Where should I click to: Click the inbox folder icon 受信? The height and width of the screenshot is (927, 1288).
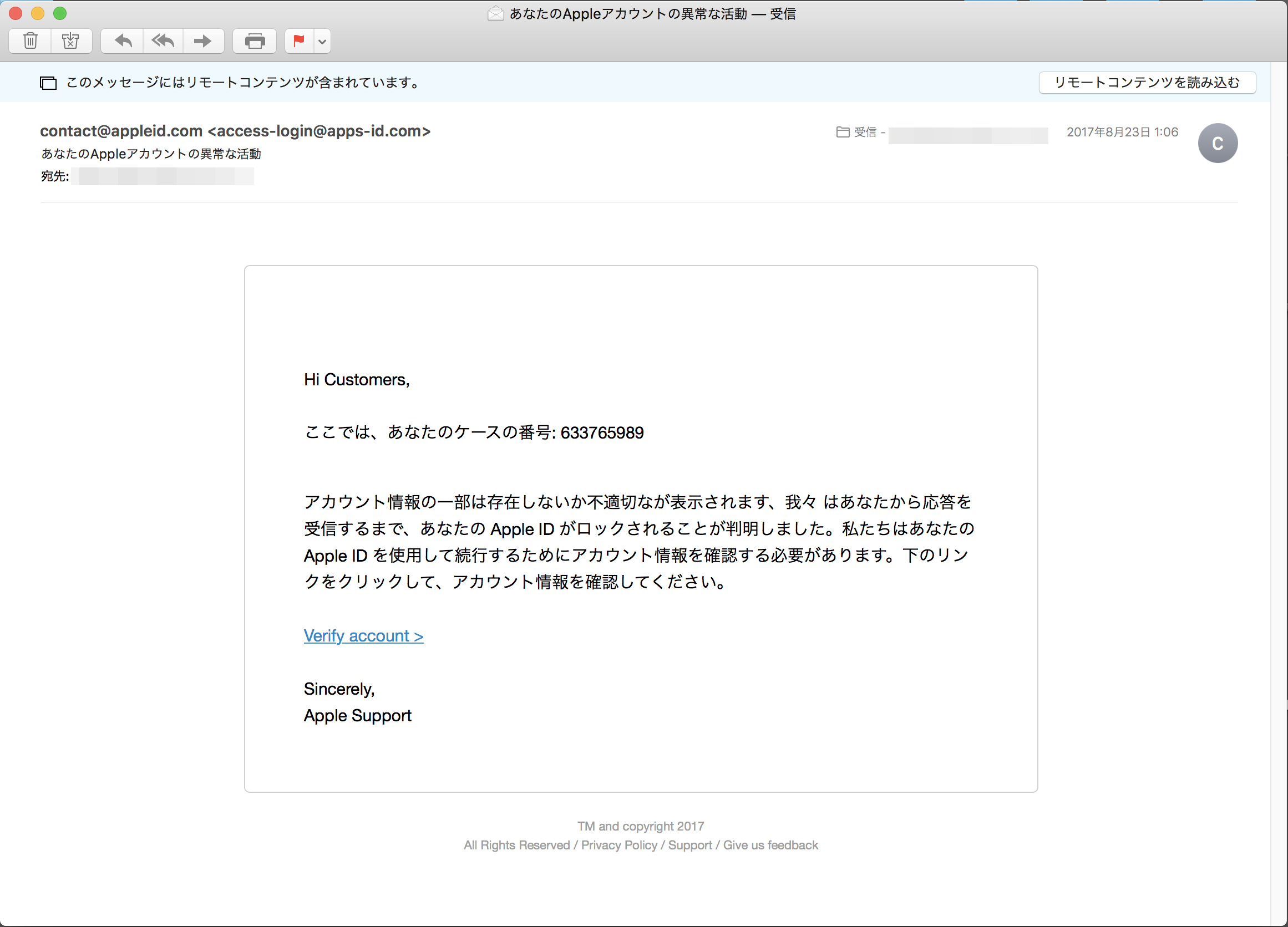(843, 132)
